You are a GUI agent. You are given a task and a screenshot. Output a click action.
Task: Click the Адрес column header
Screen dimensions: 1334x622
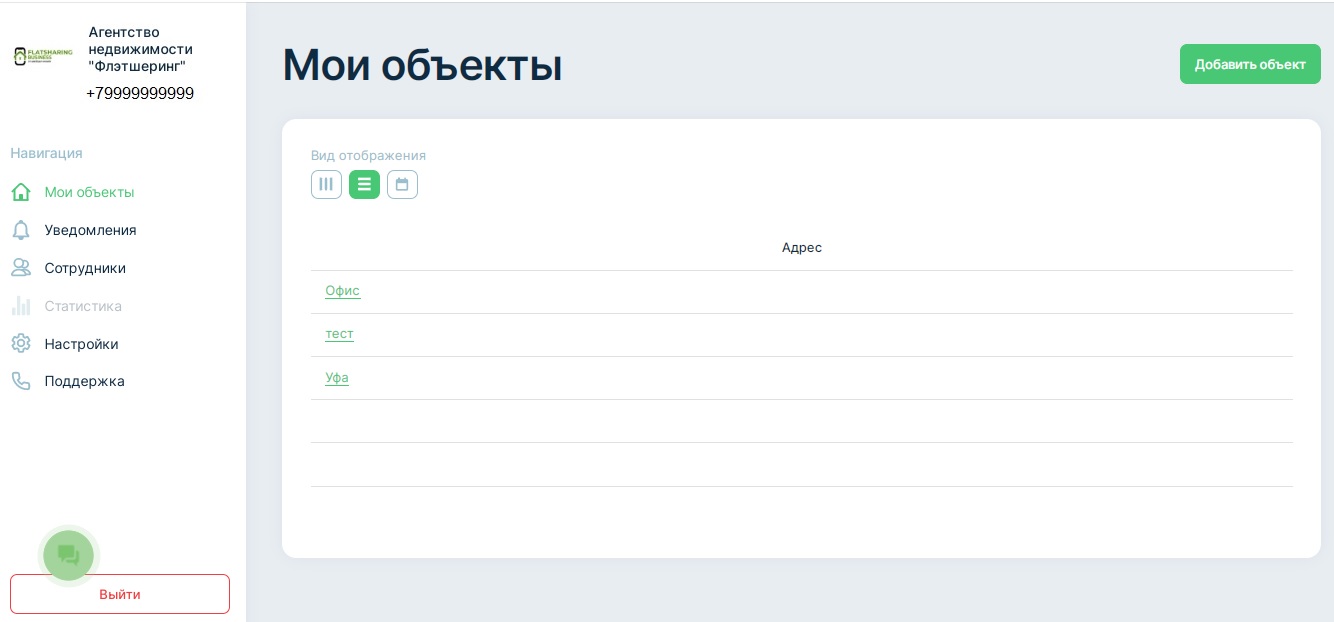801,247
